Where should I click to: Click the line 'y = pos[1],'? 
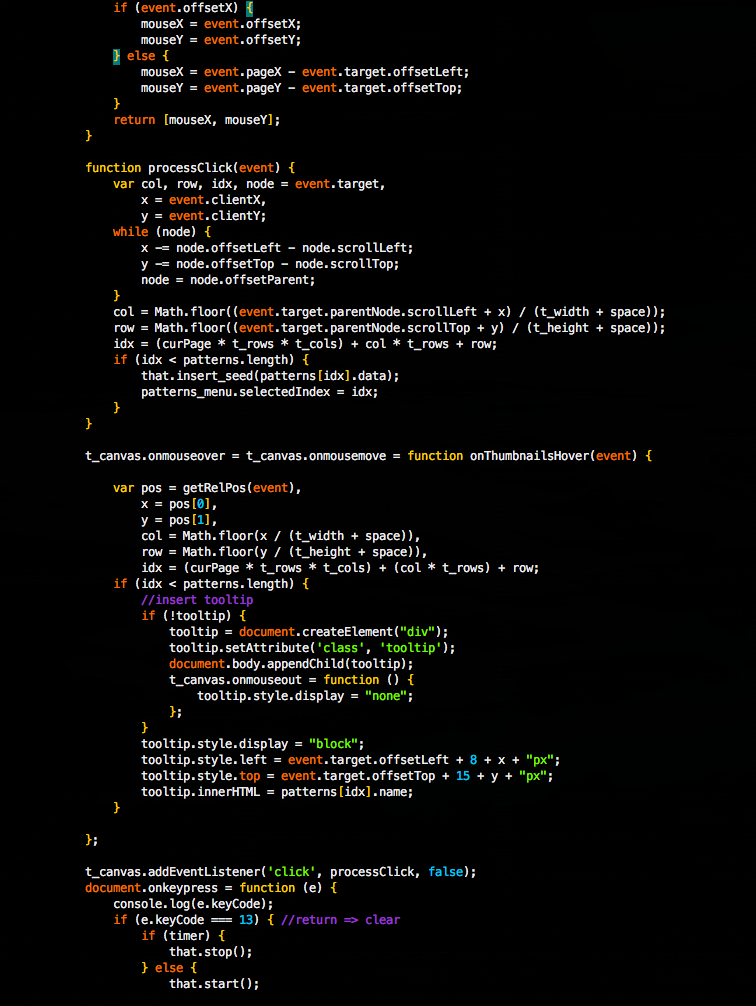[x=179, y=520]
